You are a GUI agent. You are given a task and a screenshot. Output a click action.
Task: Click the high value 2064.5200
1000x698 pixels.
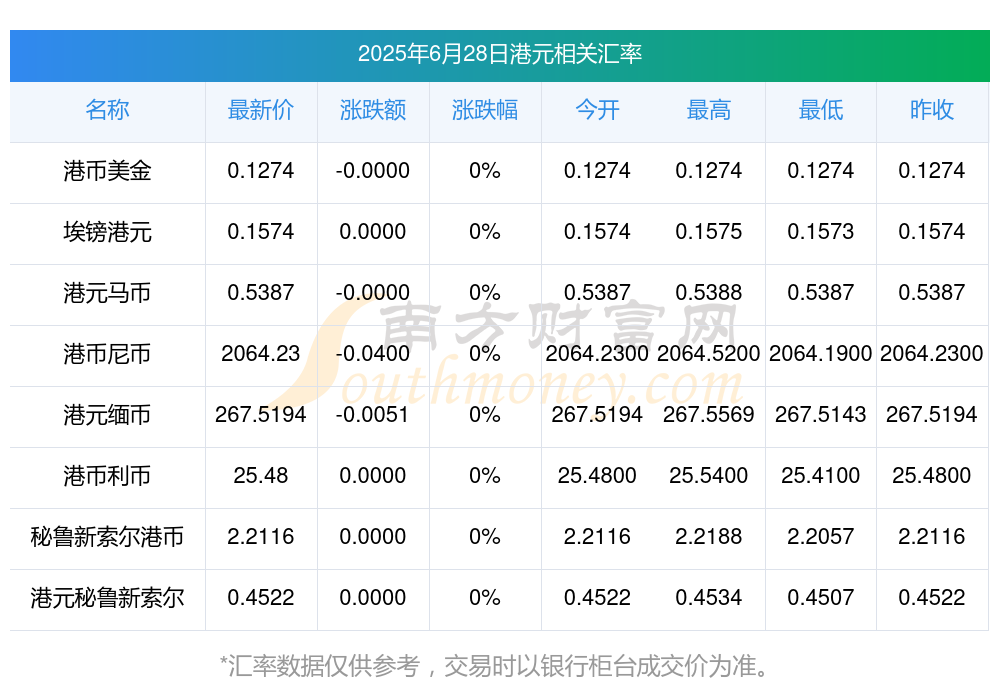click(x=709, y=353)
